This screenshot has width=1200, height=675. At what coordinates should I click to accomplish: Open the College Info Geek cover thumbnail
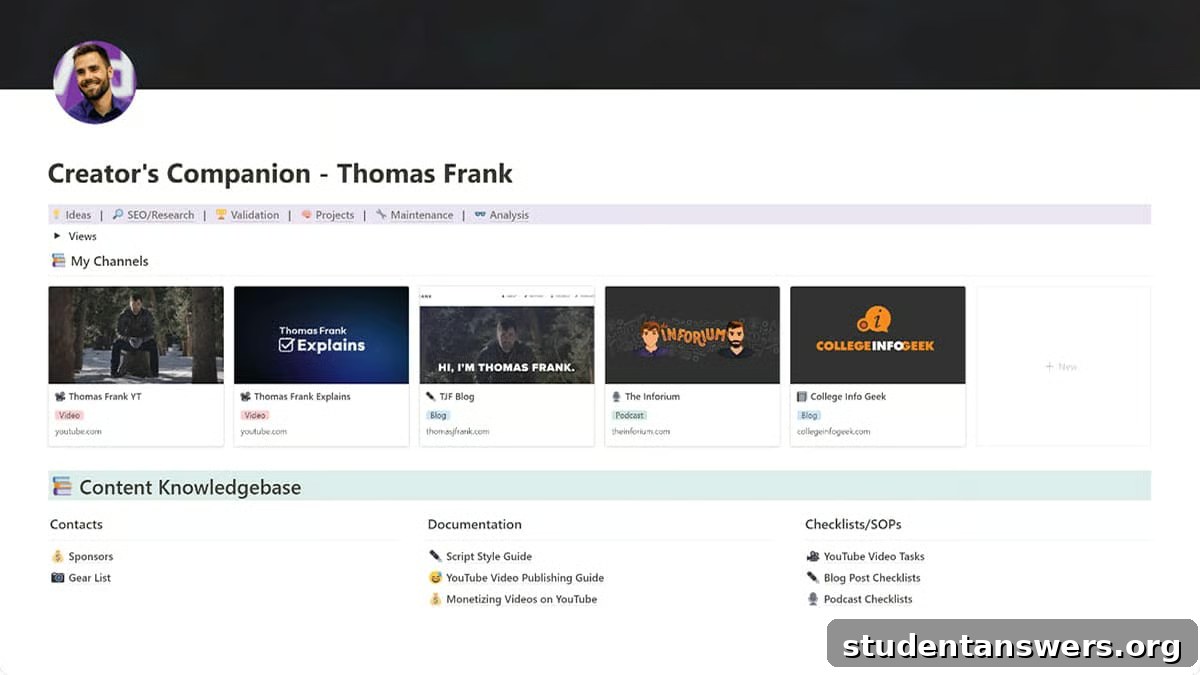(878, 335)
